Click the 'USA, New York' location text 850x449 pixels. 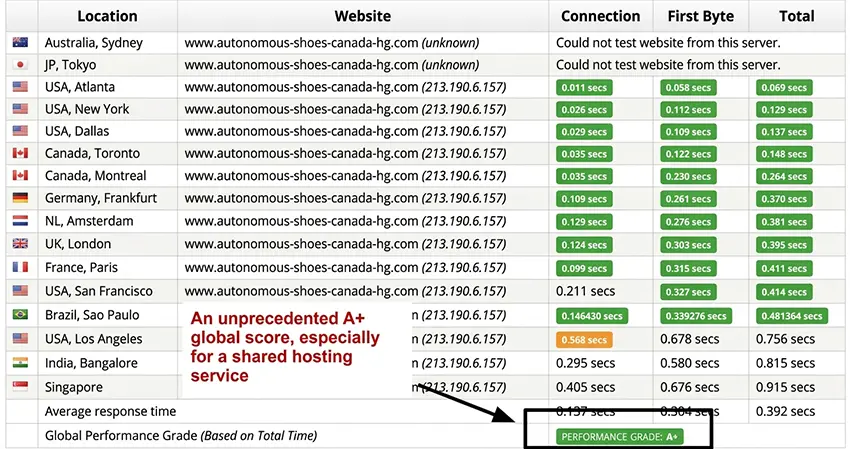87,109
